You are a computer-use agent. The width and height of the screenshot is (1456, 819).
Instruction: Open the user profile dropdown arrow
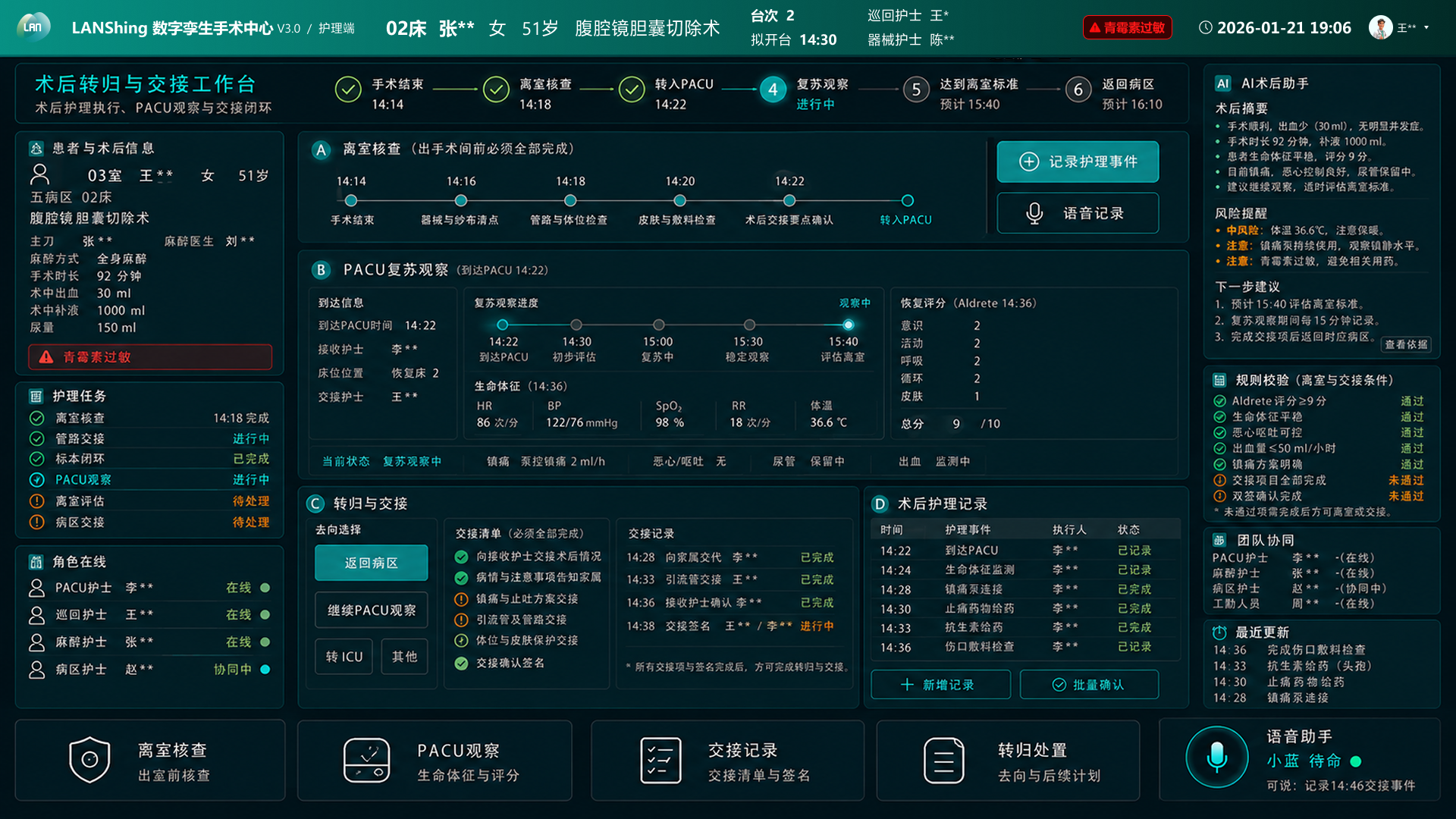coord(1426,28)
